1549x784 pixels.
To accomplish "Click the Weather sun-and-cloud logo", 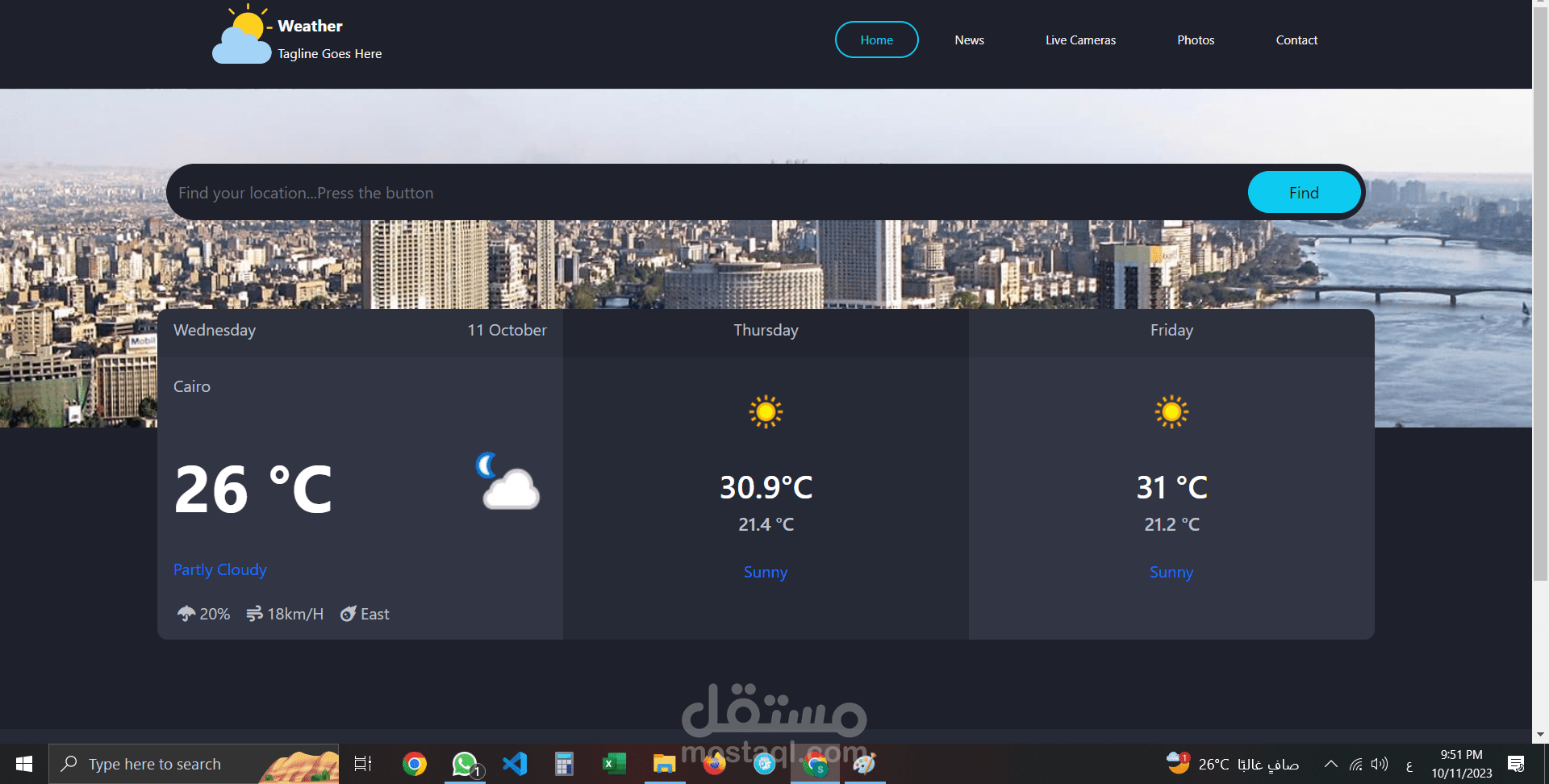I will [x=241, y=35].
